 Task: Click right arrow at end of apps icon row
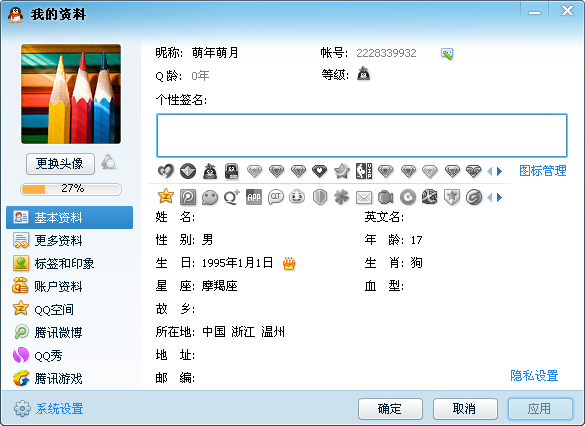click(x=500, y=197)
